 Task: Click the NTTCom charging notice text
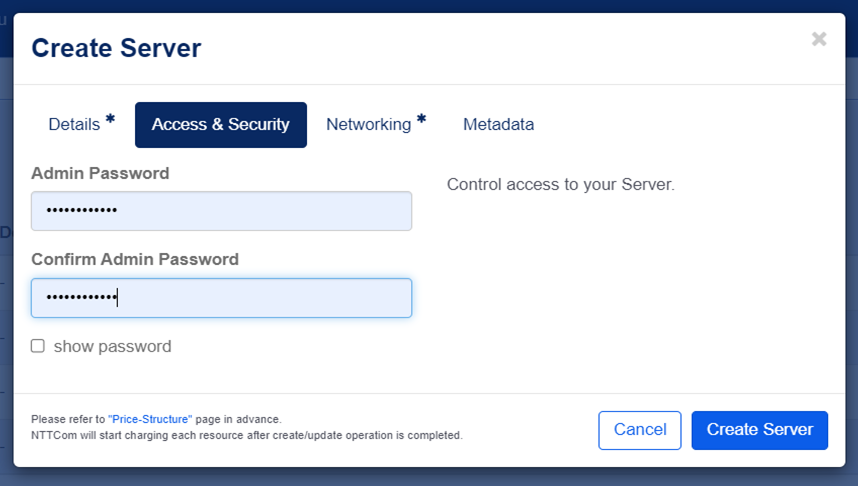click(x=246, y=435)
